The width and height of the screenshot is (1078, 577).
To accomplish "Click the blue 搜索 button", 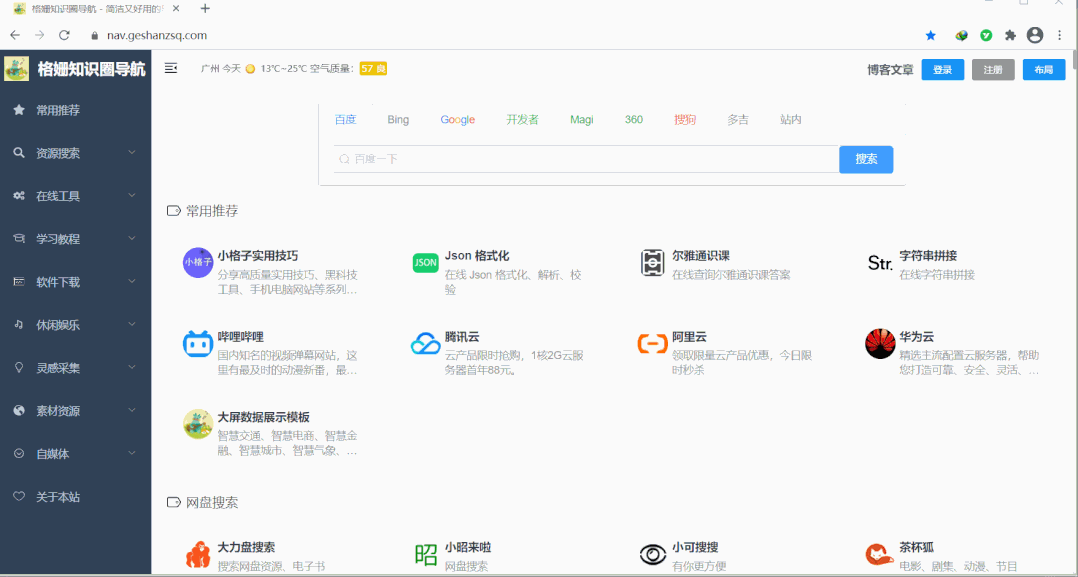I will click(x=866, y=159).
